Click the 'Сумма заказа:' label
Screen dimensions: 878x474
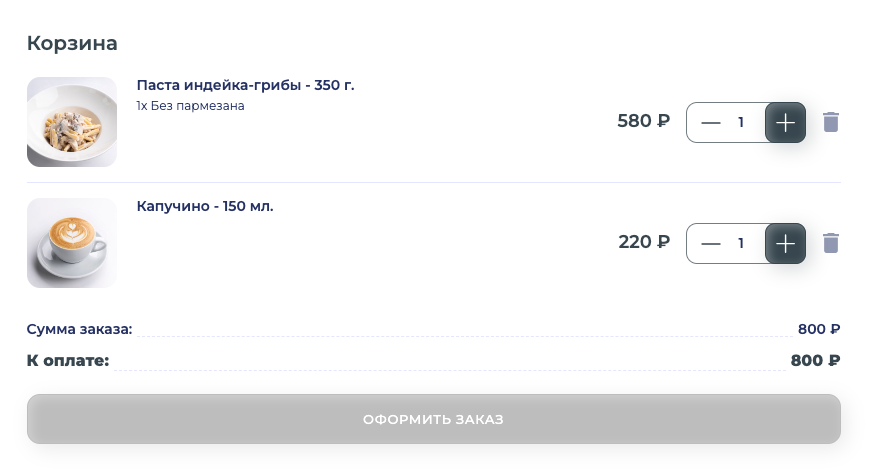(79, 329)
